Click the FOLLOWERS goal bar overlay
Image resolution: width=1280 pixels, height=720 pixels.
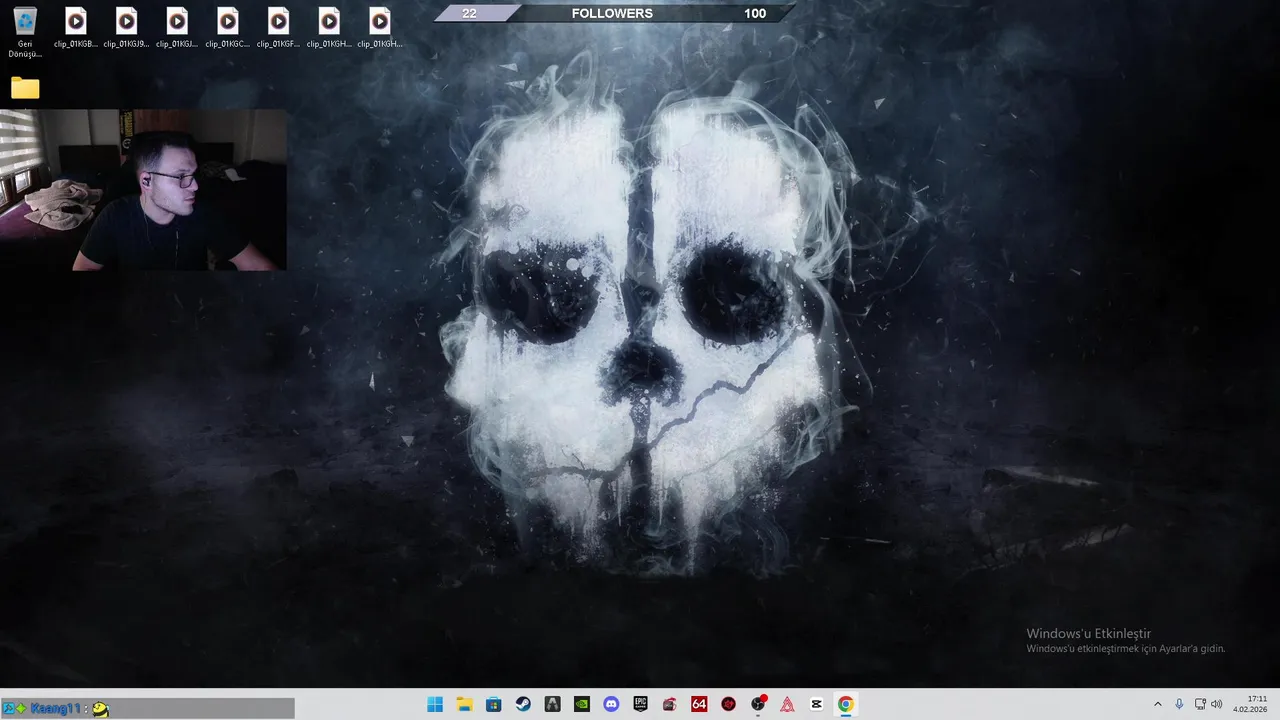point(613,13)
